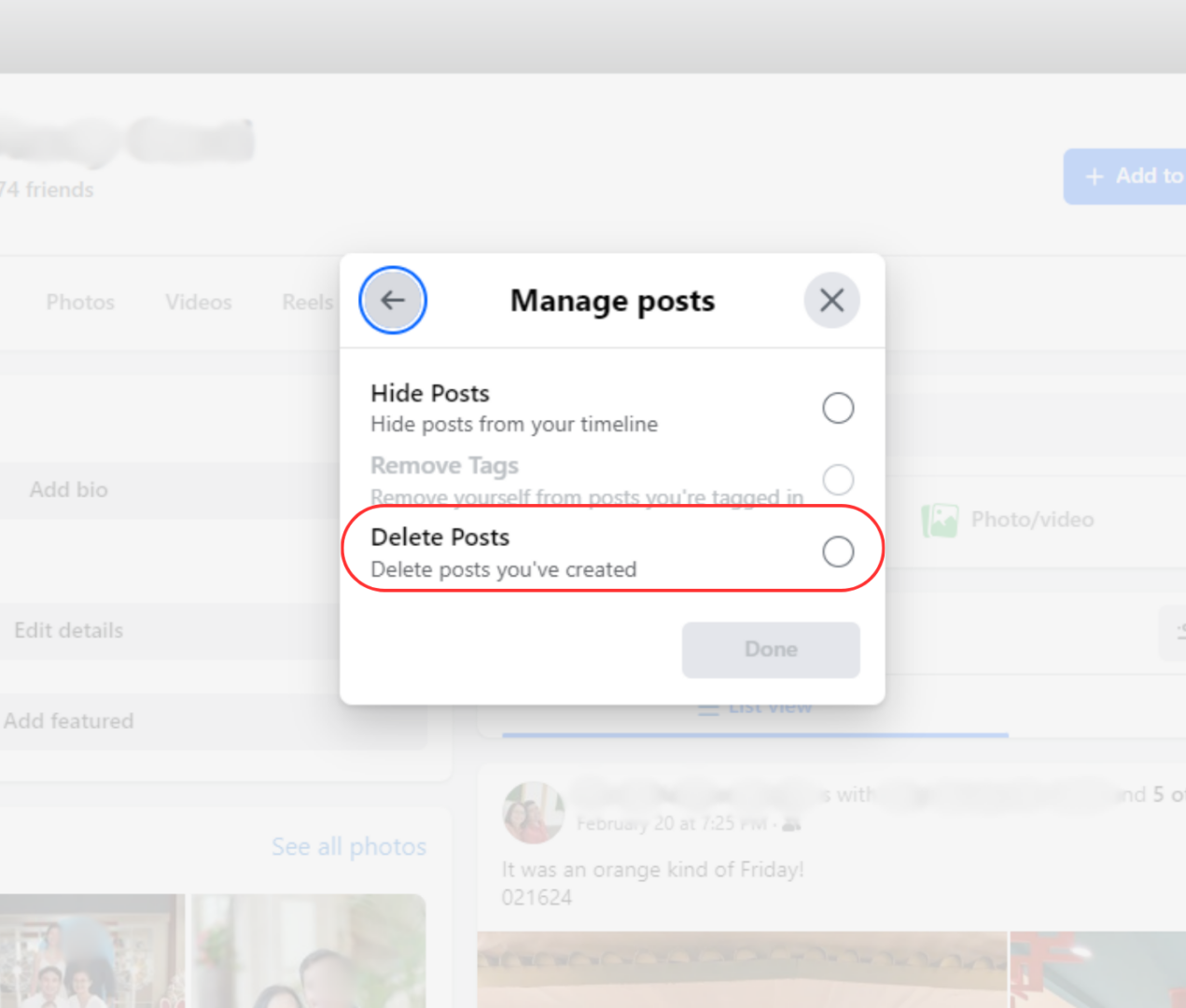The width and height of the screenshot is (1186, 1008).
Task: Click the plus icon on the Add to button
Action: (x=1094, y=175)
